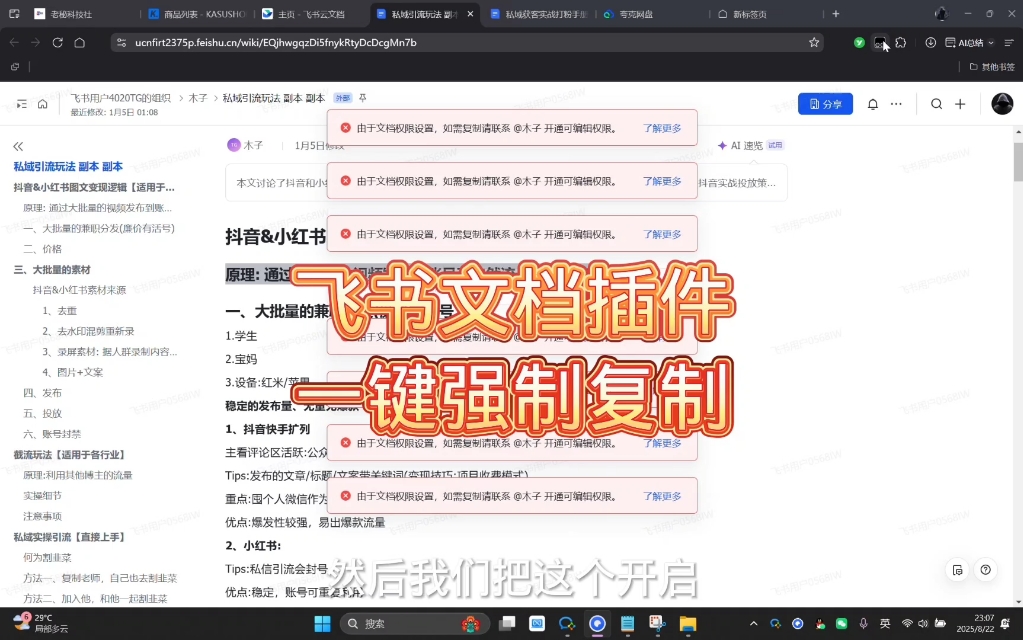Jump to outline item 4、图片+文案

72,372
